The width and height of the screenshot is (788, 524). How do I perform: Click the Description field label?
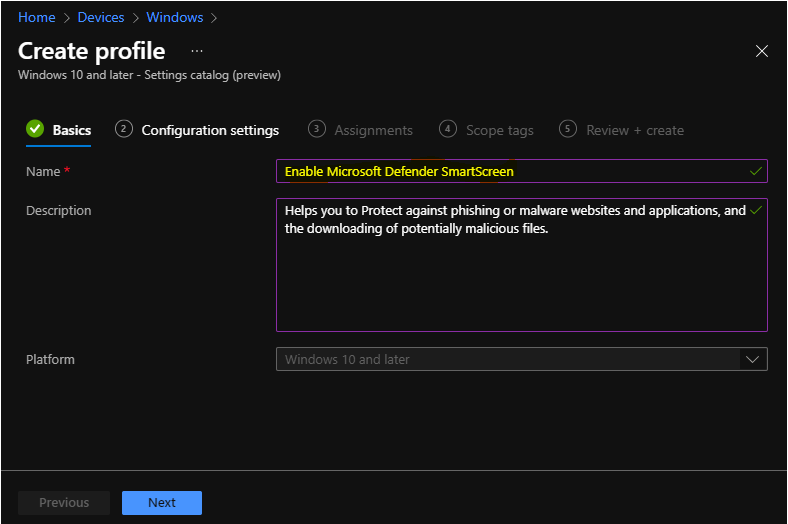point(59,211)
